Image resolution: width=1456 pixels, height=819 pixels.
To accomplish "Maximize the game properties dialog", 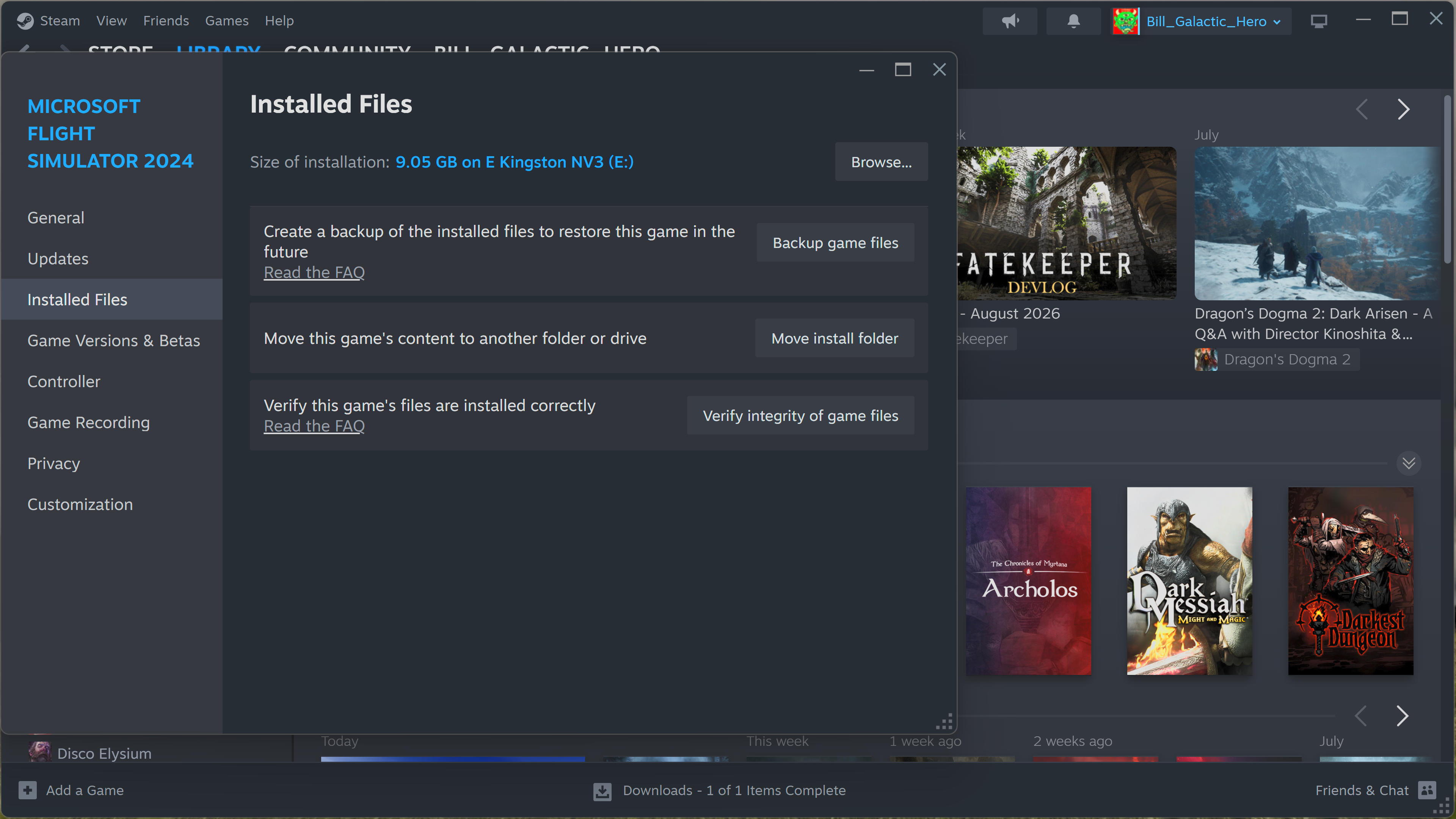I will (903, 69).
